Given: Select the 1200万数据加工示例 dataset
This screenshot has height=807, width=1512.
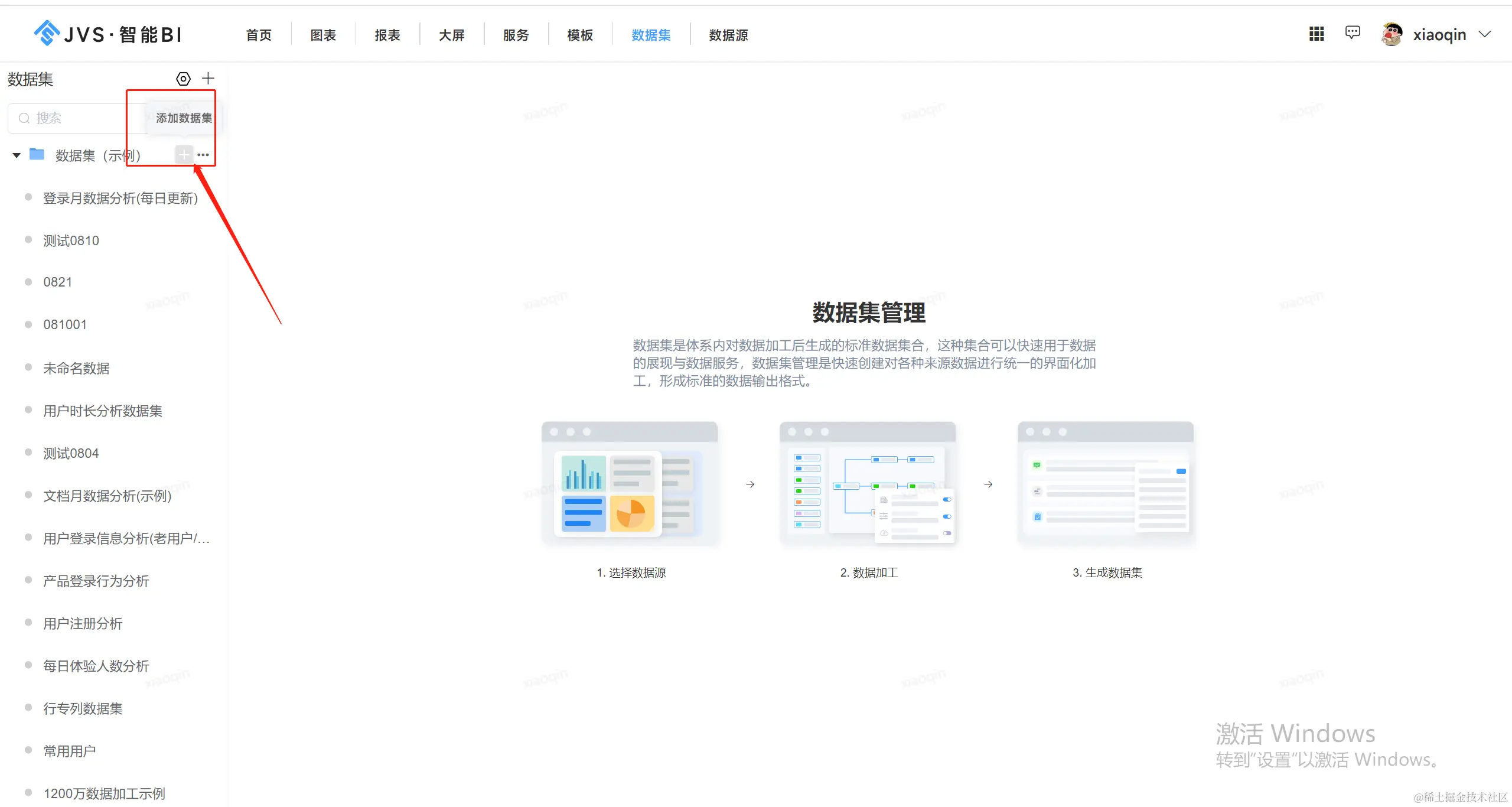Looking at the screenshot, I should pos(104,793).
